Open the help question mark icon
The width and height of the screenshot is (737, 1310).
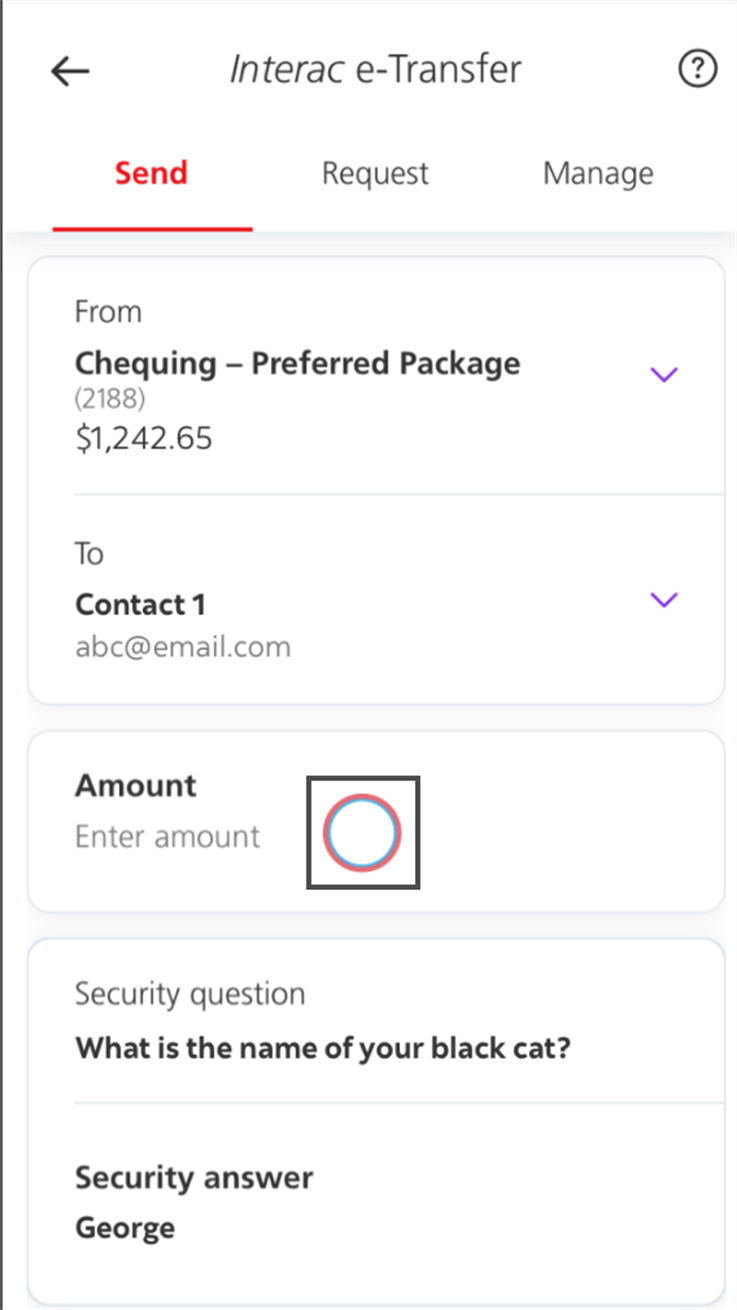click(697, 70)
